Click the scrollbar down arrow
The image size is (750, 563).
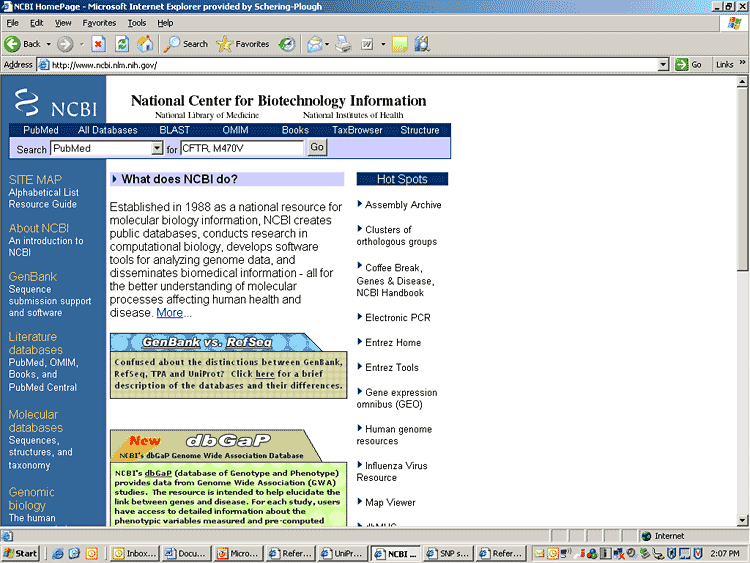742,520
